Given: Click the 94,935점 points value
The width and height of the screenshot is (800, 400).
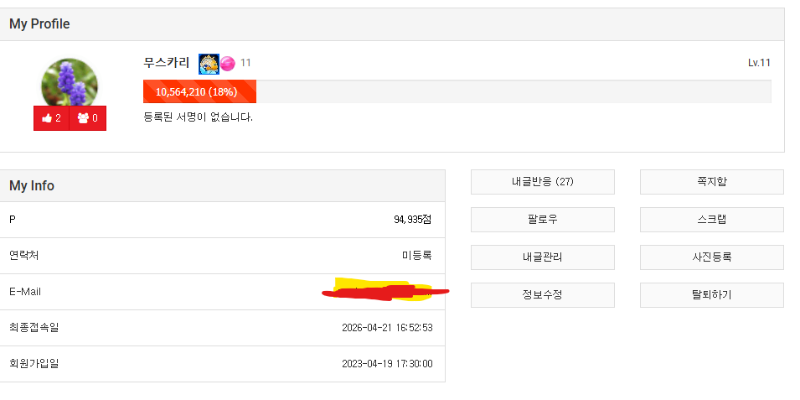Looking at the screenshot, I should pos(413,219).
